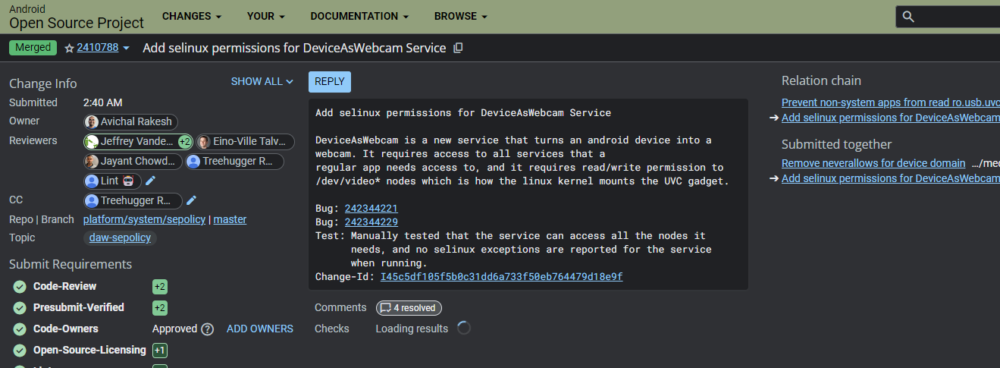Click the search magnifier icon
This screenshot has width=1000, height=368.
tap(909, 17)
